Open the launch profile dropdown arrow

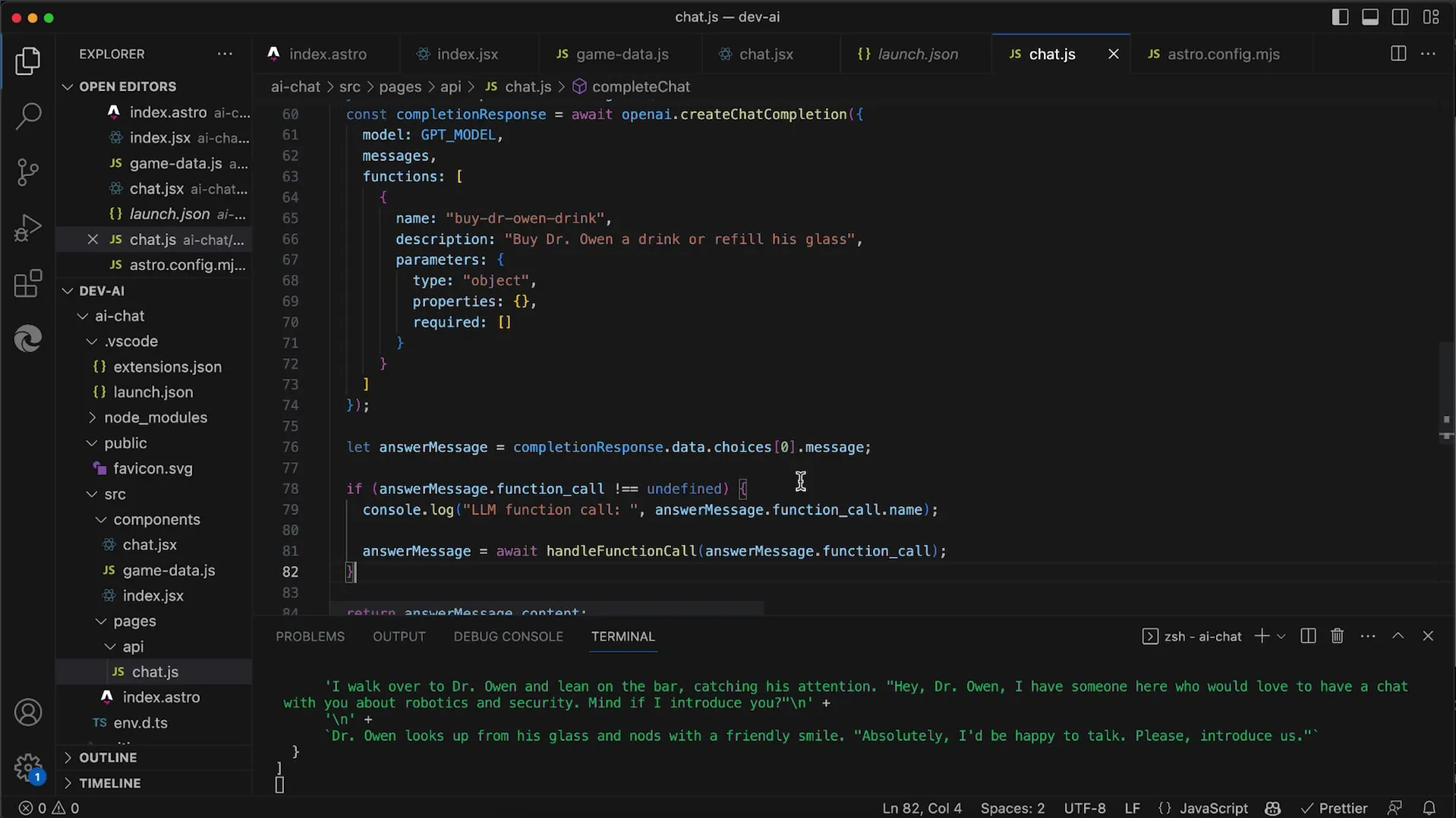click(1281, 636)
